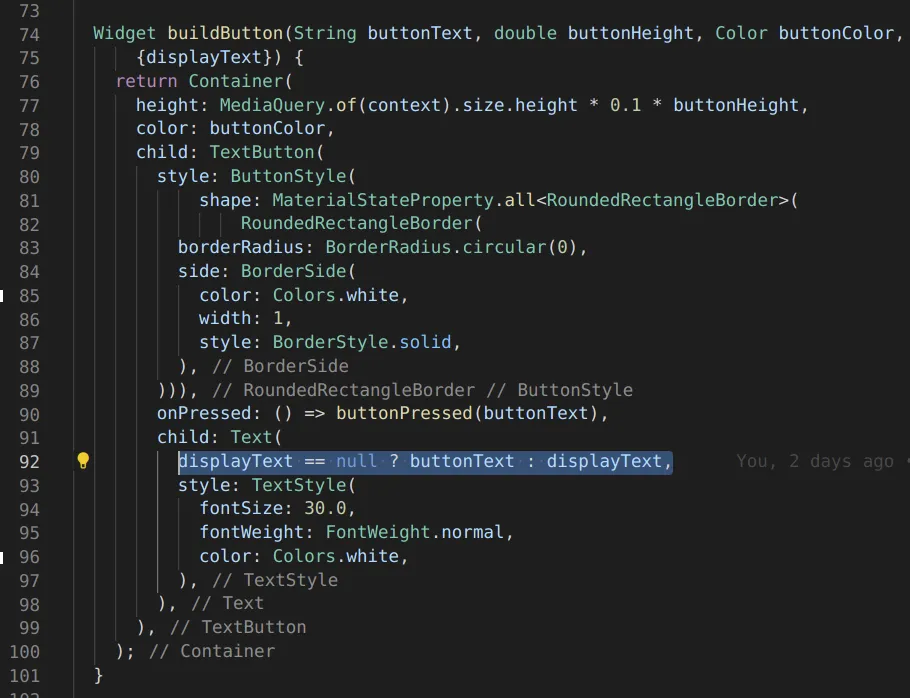Place cursor on {displayText} parameter on line 75
910x698 pixels.
pyautogui.click(x=204, y=57)
